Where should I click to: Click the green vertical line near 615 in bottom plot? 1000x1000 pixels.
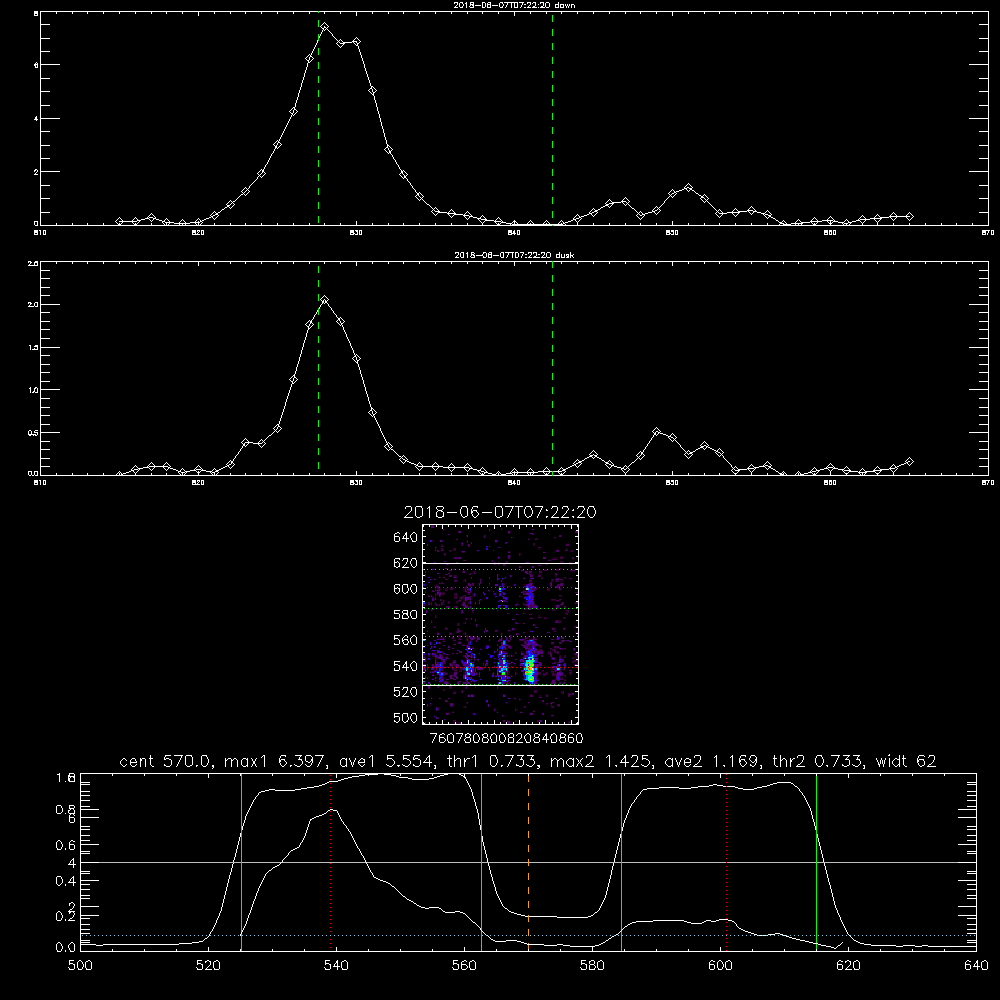816,862
